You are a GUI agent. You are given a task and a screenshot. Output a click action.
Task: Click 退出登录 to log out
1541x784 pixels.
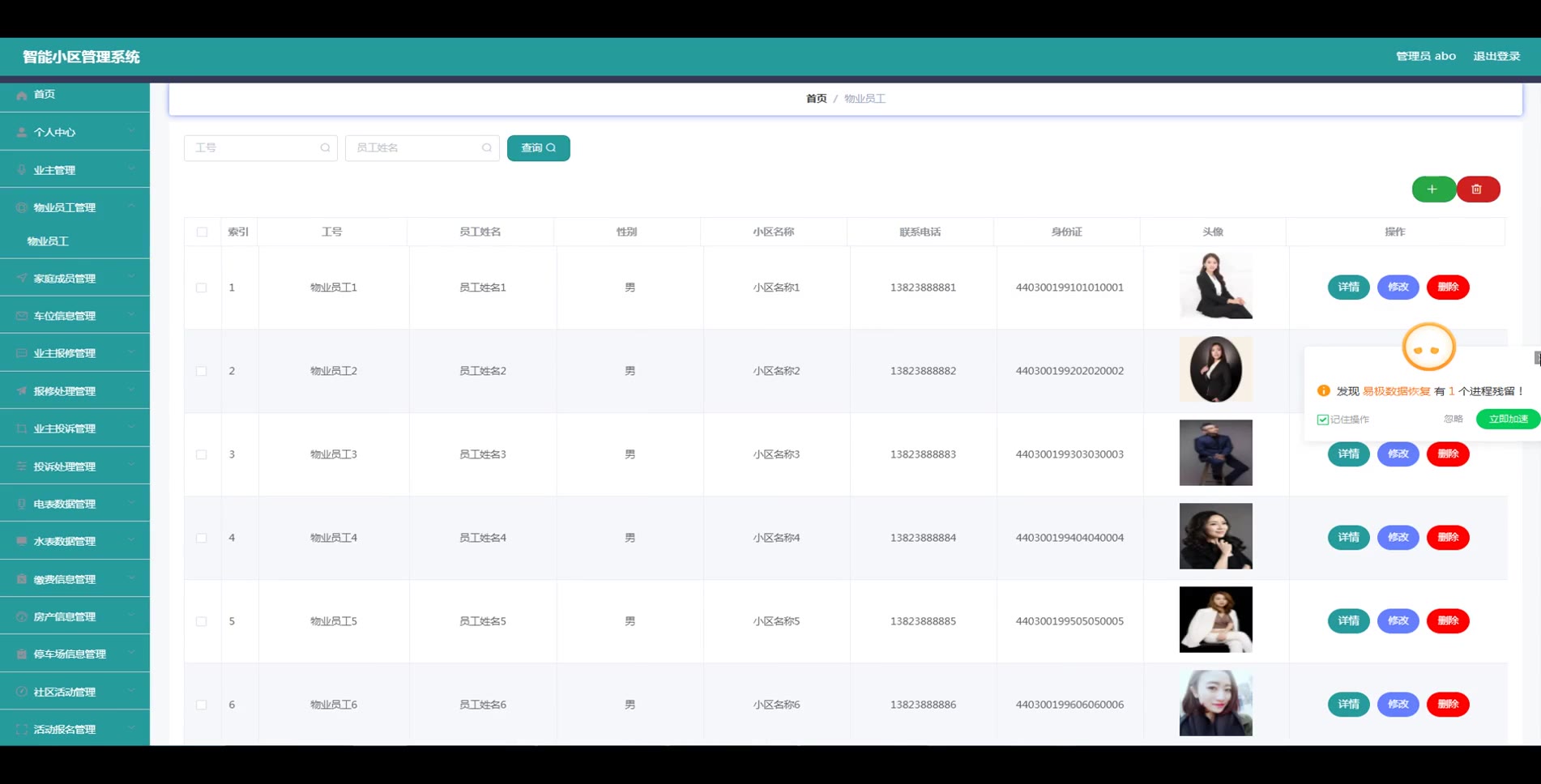pos(1496,56)
